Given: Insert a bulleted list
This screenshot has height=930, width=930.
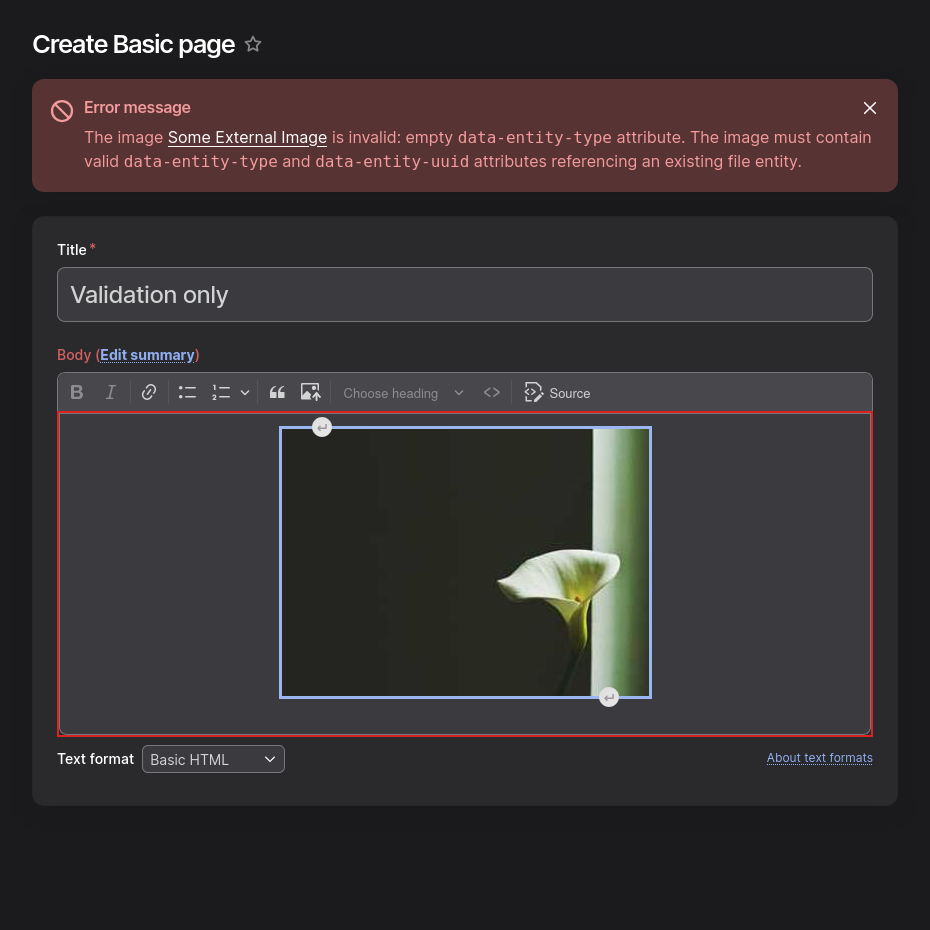Looking at the screenshot, I should coord(187,392).
